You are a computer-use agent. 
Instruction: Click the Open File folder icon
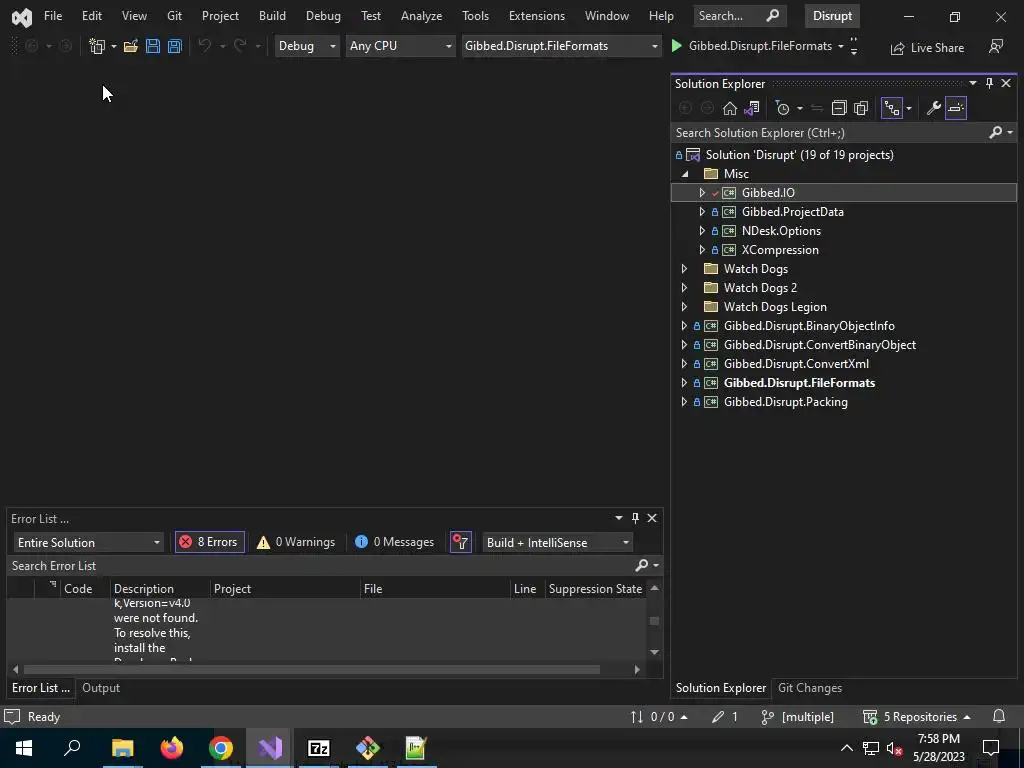131,46
